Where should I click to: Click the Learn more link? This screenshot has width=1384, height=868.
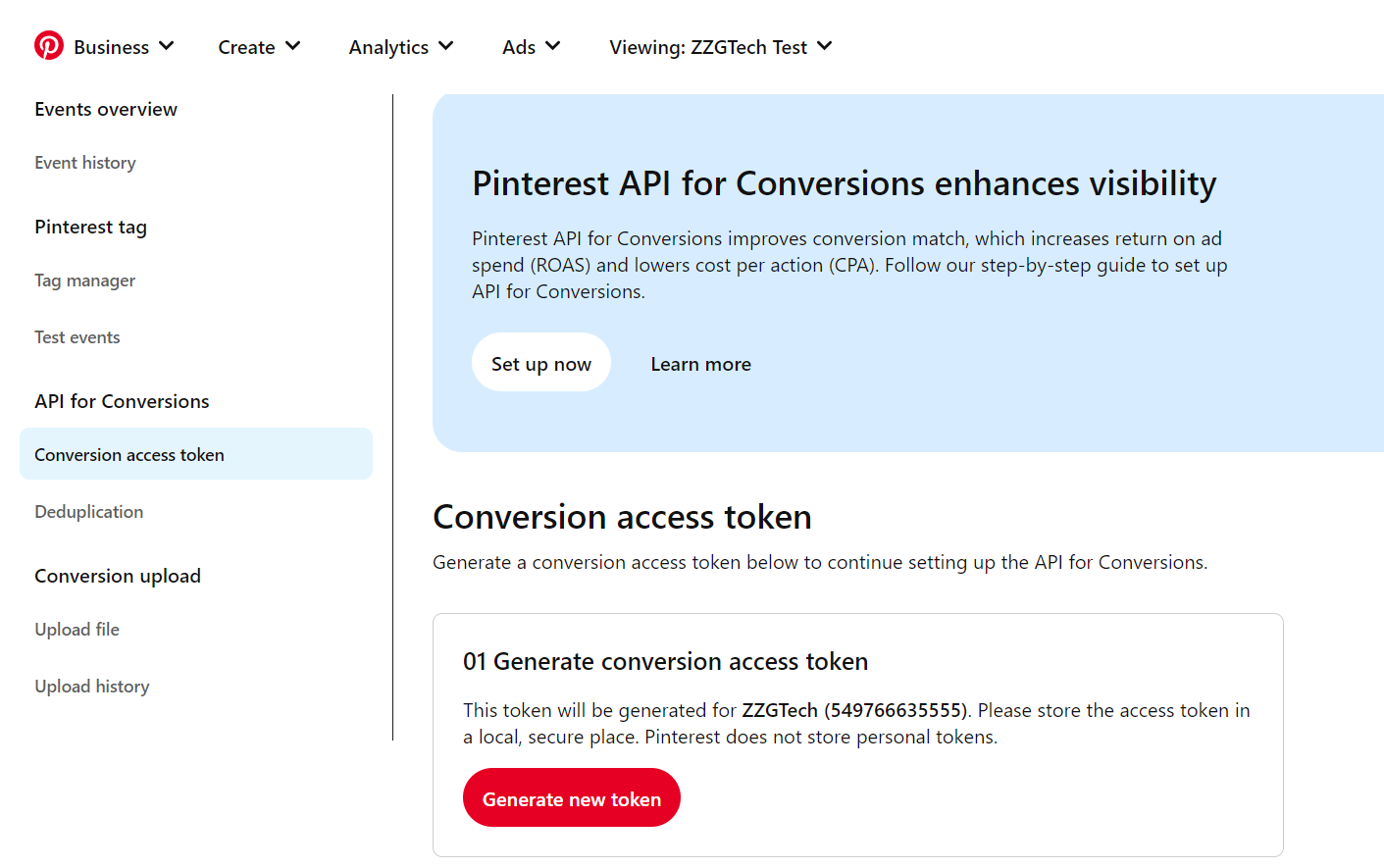pos(701,364)
